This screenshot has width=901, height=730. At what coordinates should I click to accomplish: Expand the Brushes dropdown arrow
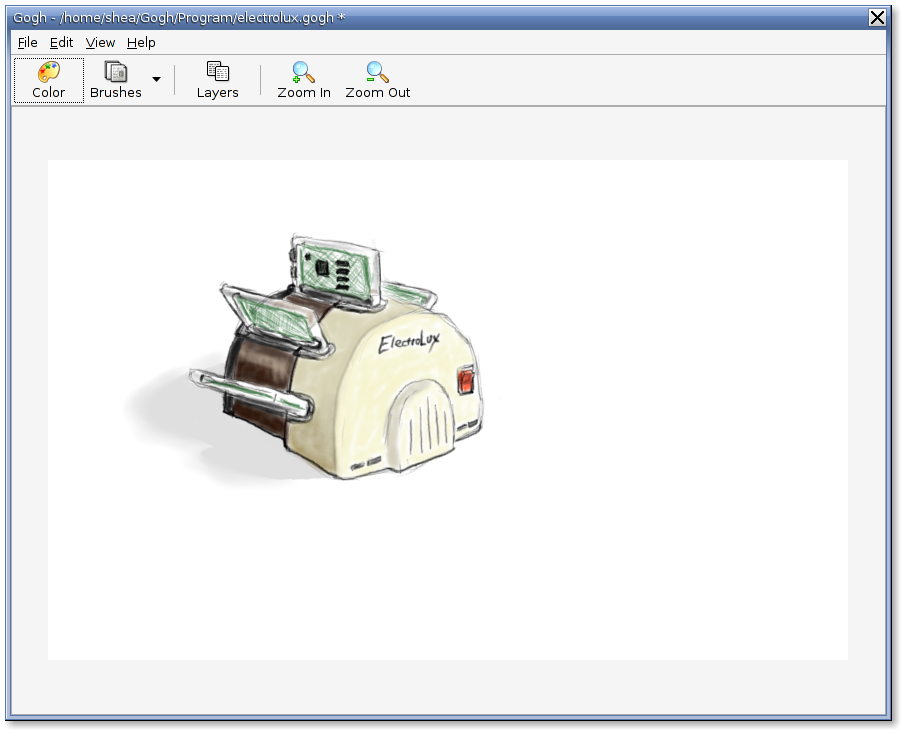[156, 79]
